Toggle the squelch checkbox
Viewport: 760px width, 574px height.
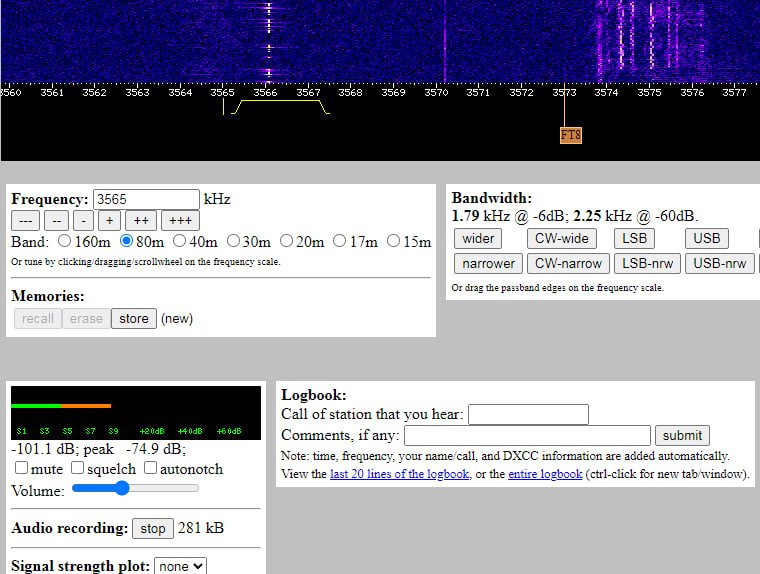click(x=77, y=468)
